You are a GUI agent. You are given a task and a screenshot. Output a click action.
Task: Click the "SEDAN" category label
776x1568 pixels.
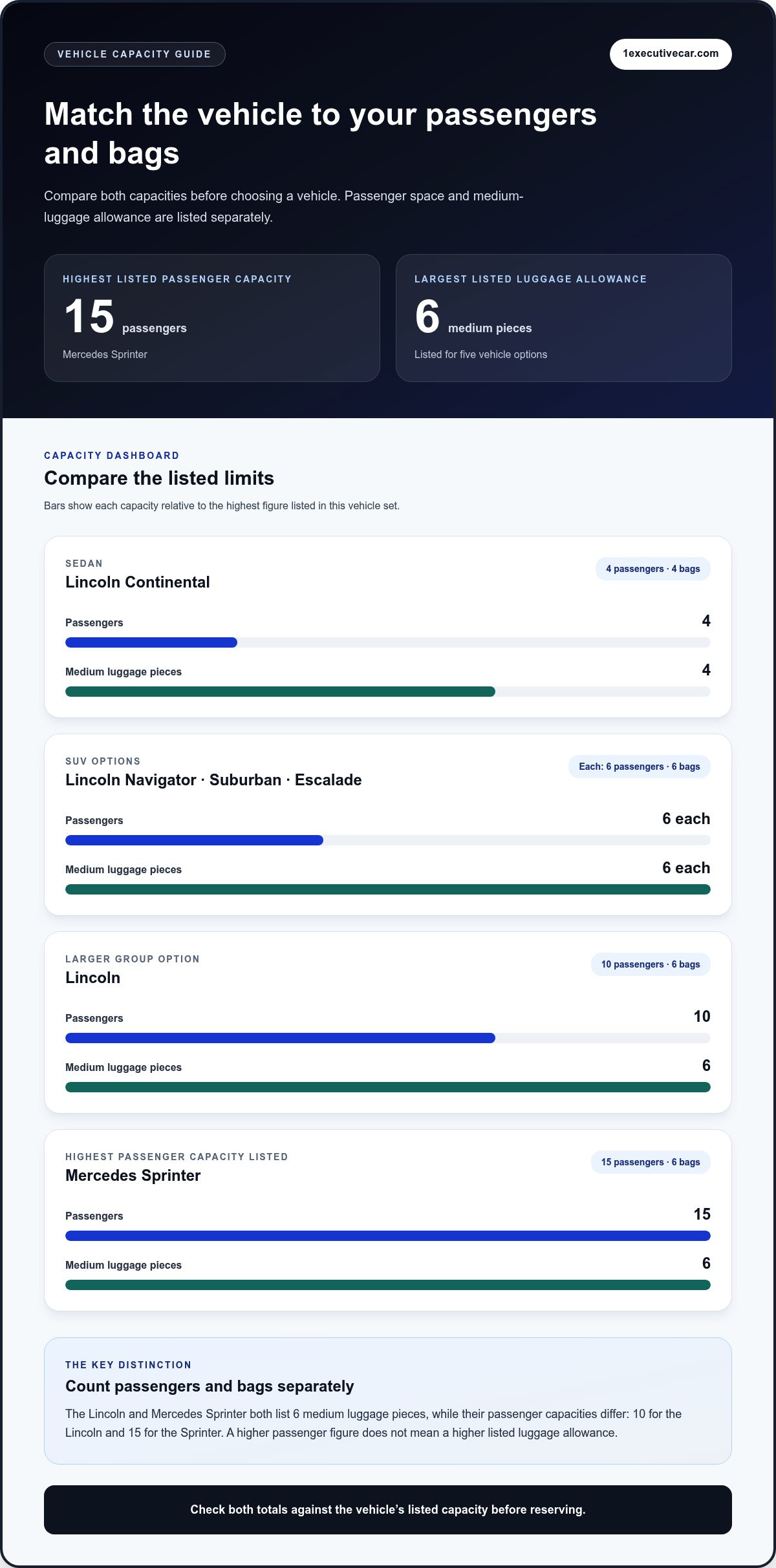pos(84,564)
